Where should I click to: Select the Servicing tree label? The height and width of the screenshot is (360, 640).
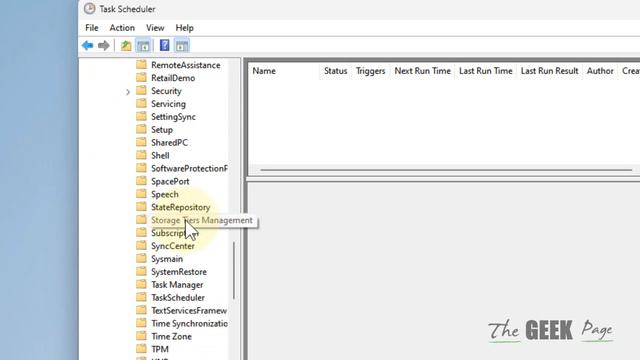pos(168,104)
